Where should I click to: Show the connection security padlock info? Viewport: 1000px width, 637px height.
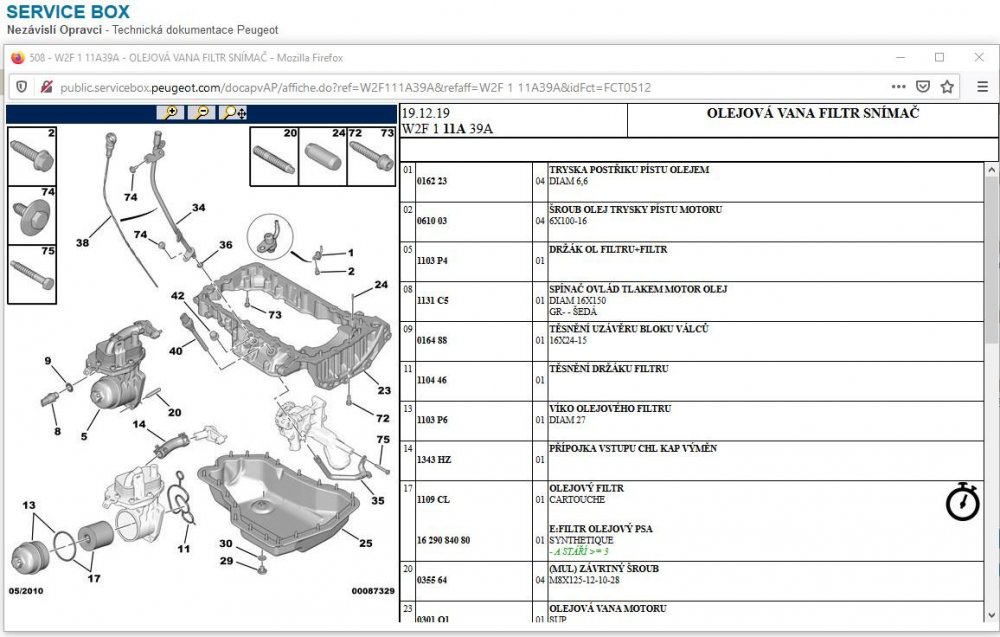click(x=46, y=87)
